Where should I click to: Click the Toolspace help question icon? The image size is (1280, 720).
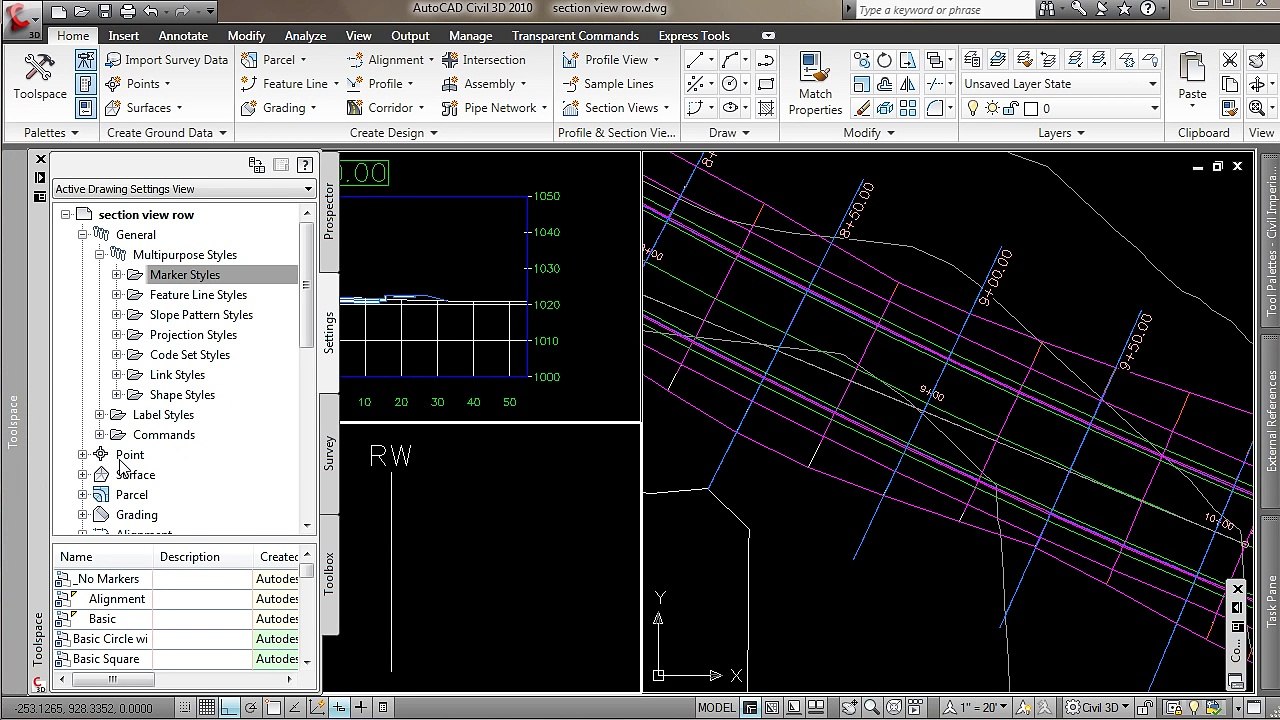pos(305,165)
